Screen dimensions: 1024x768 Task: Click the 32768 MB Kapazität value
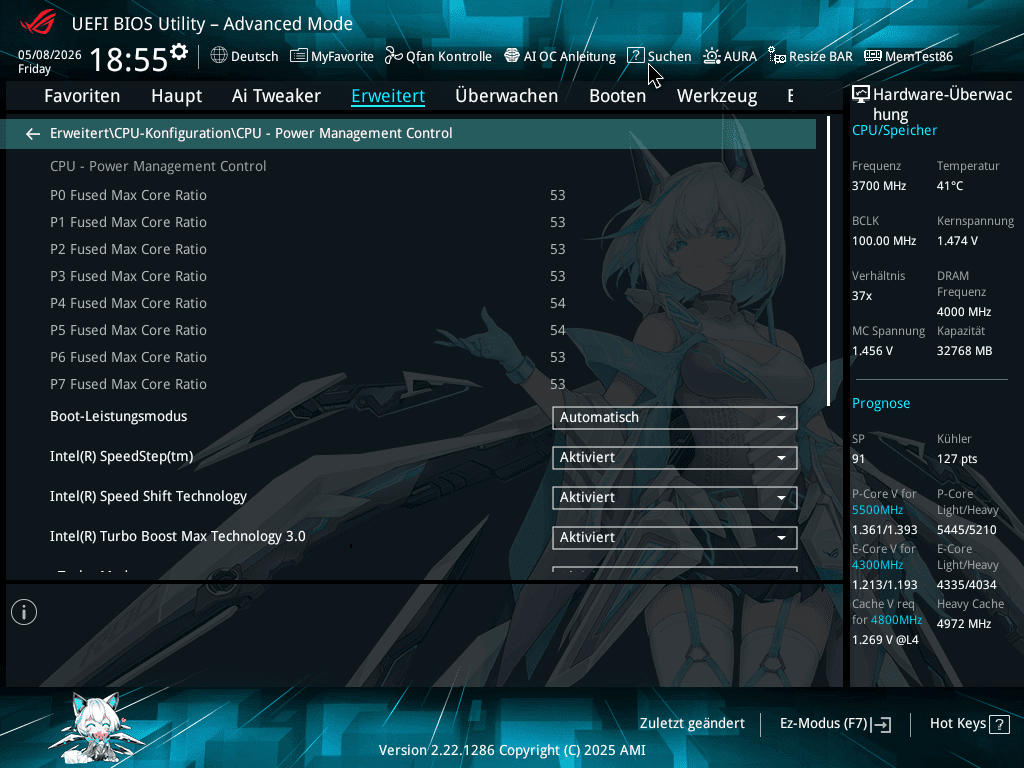click(x=964, y=351)
